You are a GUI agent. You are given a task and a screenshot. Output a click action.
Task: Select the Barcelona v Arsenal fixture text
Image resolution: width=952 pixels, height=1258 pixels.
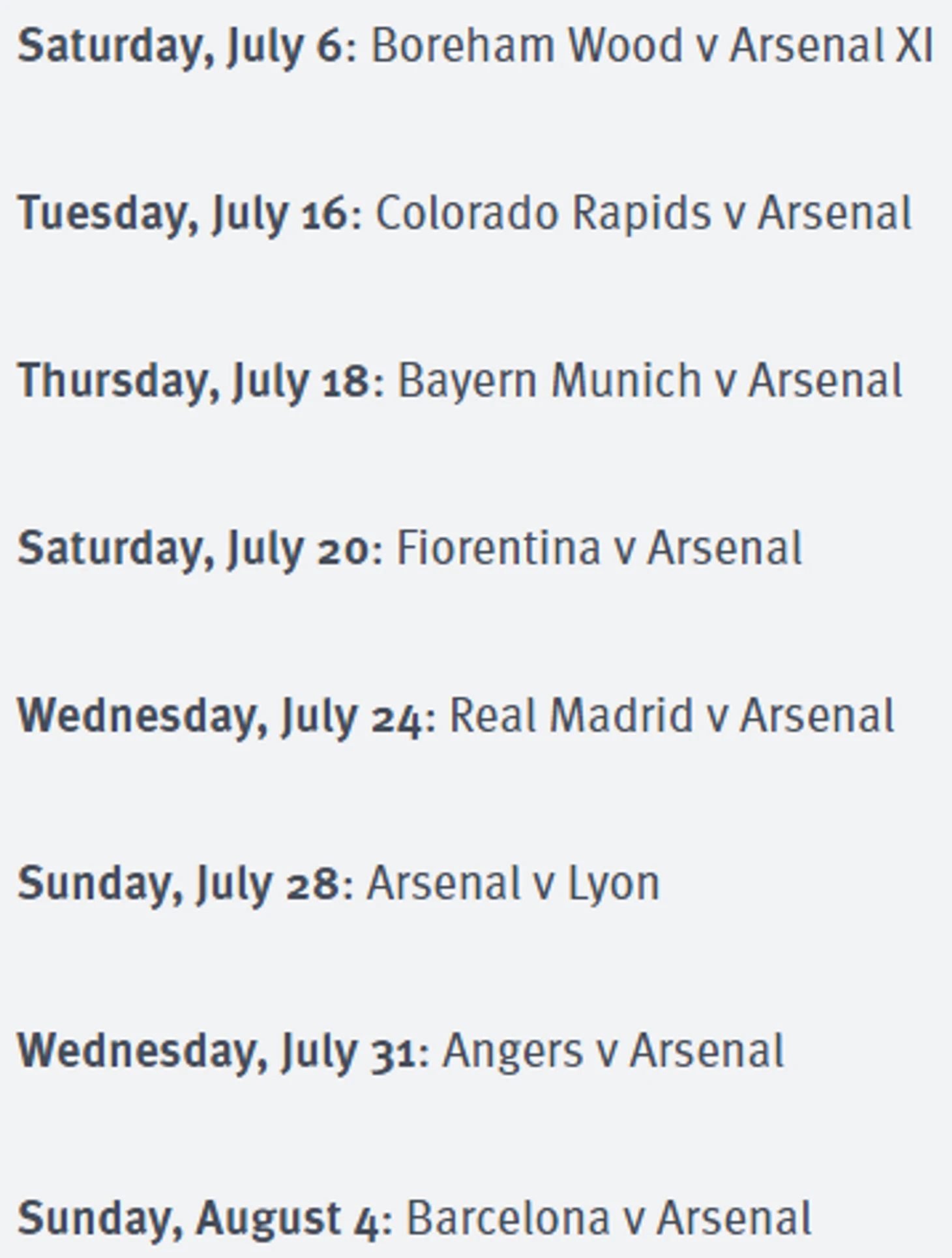(609, 1219)
